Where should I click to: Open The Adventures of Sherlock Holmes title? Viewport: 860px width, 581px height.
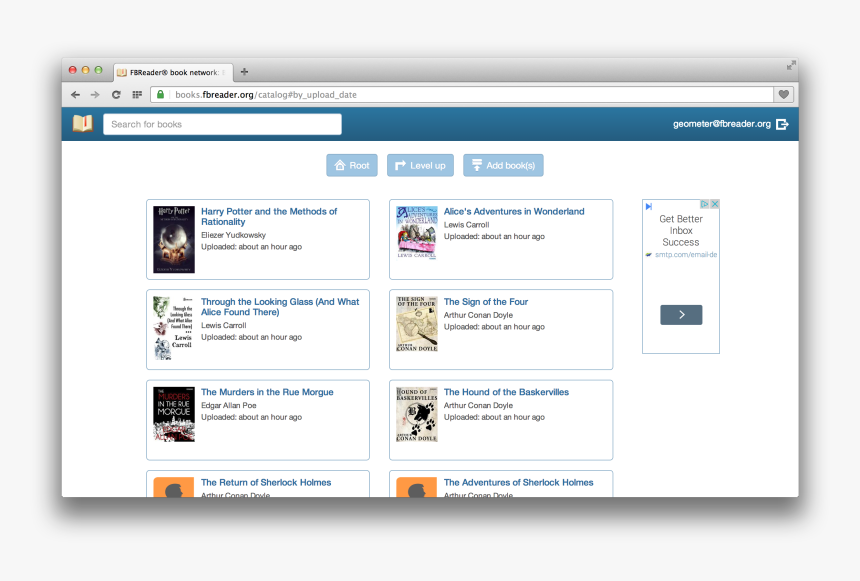518,482
